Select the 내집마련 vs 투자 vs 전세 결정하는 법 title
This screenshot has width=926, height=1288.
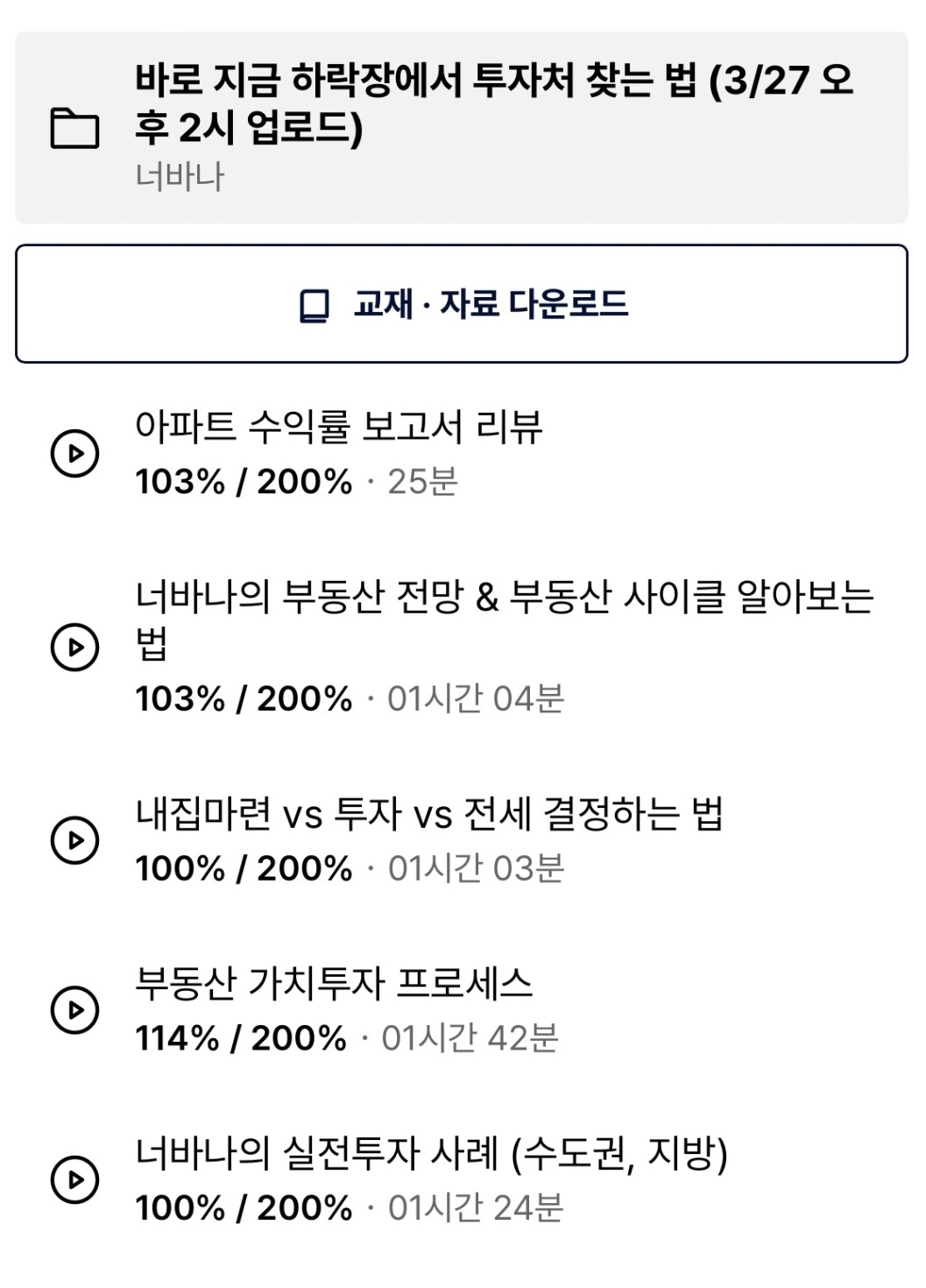pos(429,814)
